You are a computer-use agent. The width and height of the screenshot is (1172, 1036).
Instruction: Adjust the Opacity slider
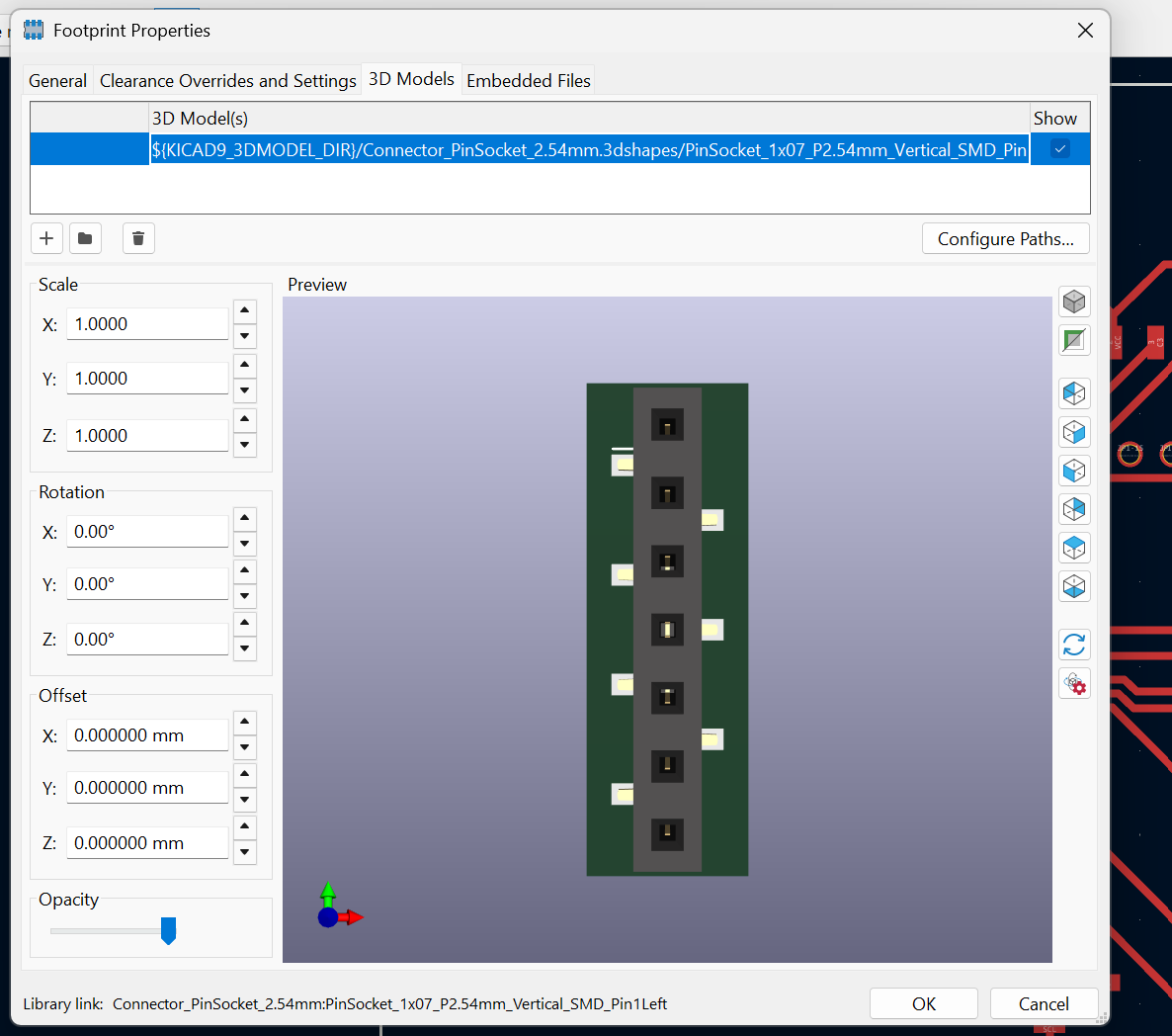pyautogui.click(x=168, y=930)
